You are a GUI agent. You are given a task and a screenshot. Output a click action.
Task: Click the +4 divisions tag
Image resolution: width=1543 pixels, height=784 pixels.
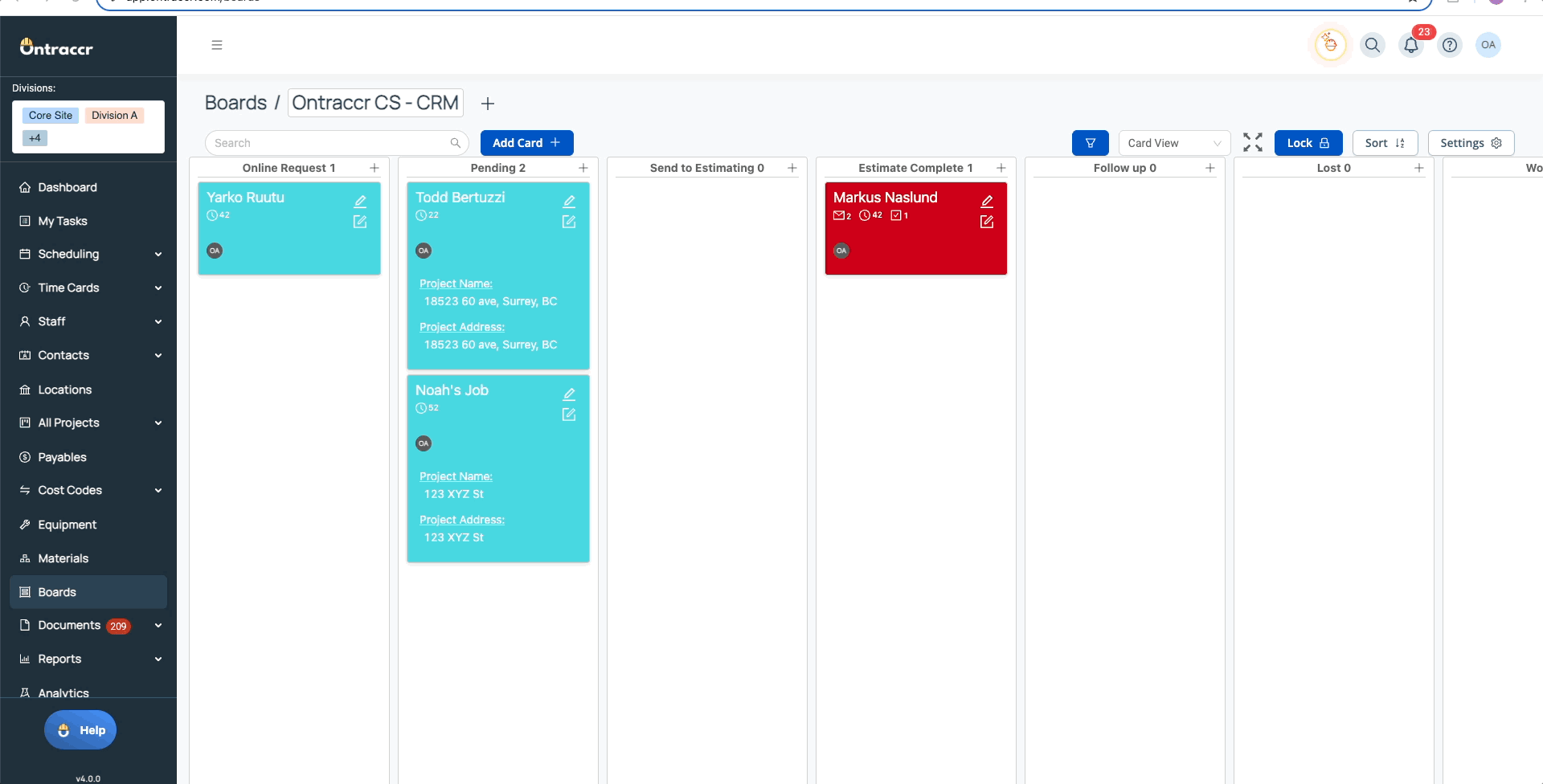35,138
